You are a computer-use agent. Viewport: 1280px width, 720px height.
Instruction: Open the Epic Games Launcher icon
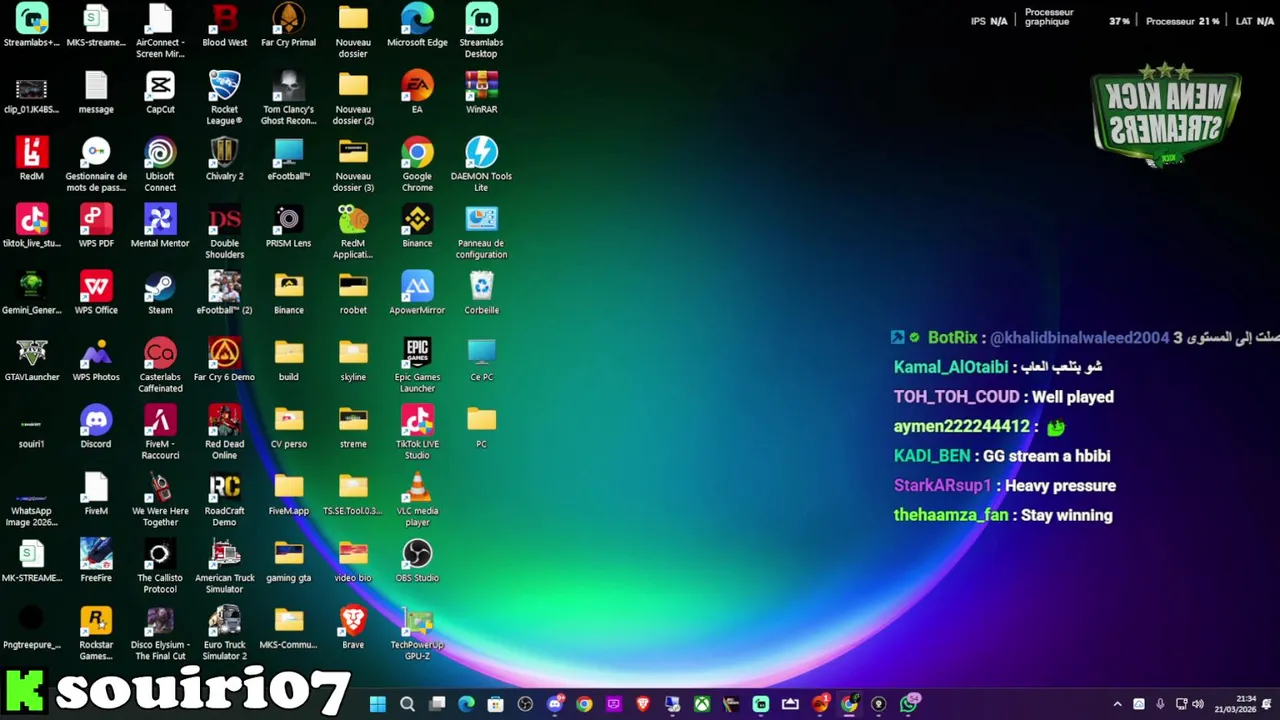[417, 365]
